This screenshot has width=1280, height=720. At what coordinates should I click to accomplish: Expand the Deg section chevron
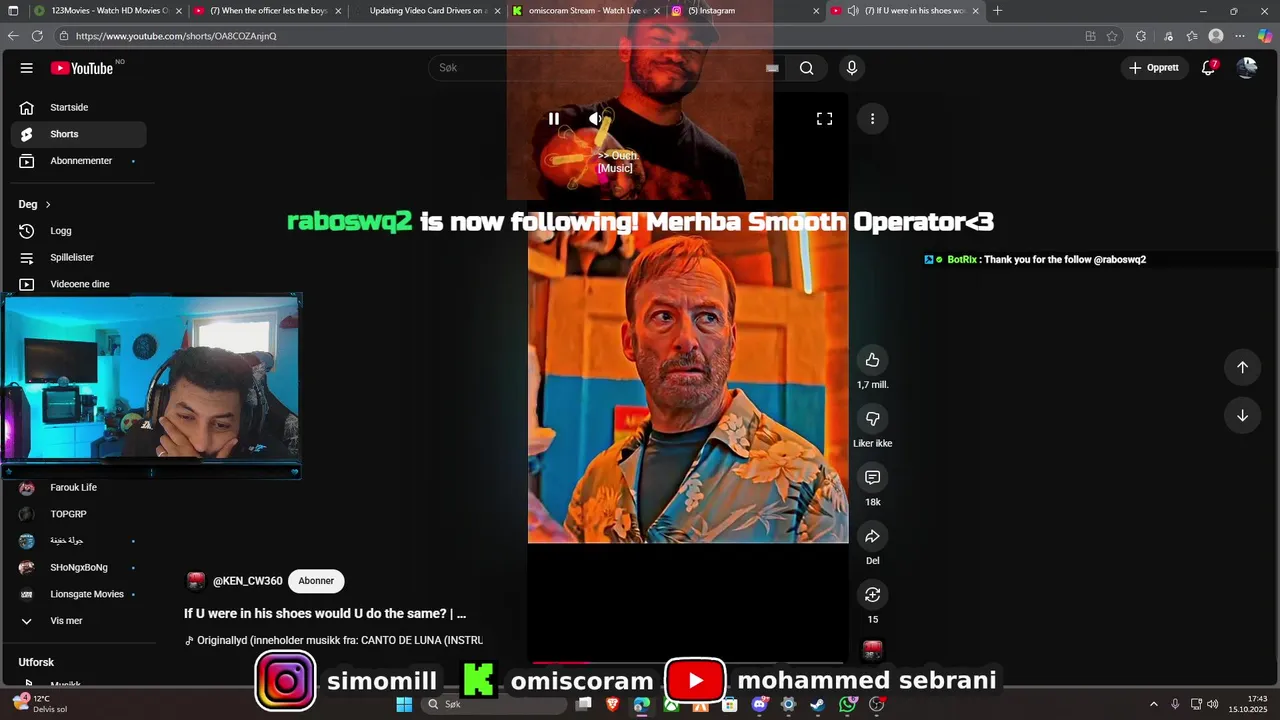click(47, 204)
